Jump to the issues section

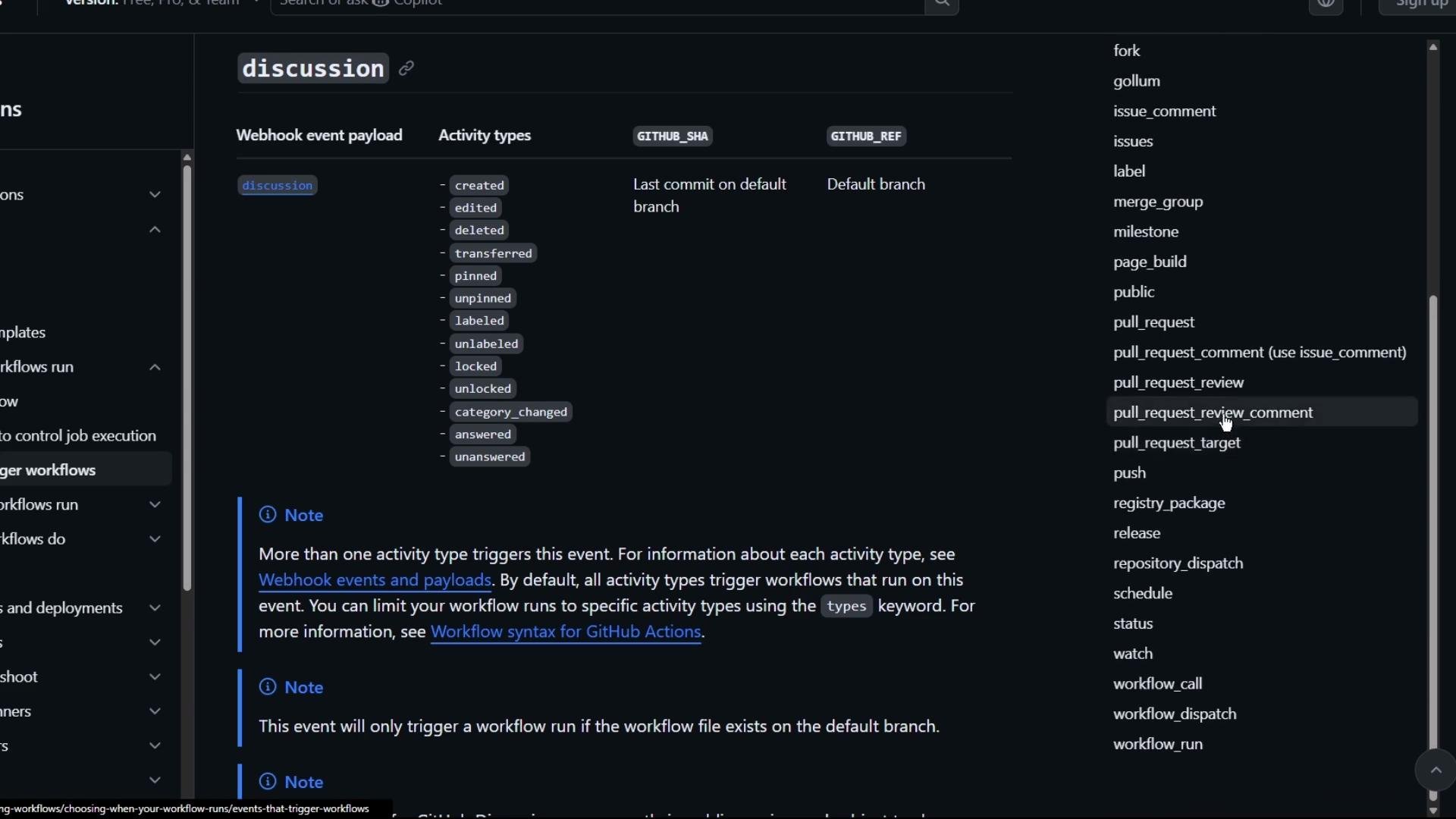pos(1133,142)
